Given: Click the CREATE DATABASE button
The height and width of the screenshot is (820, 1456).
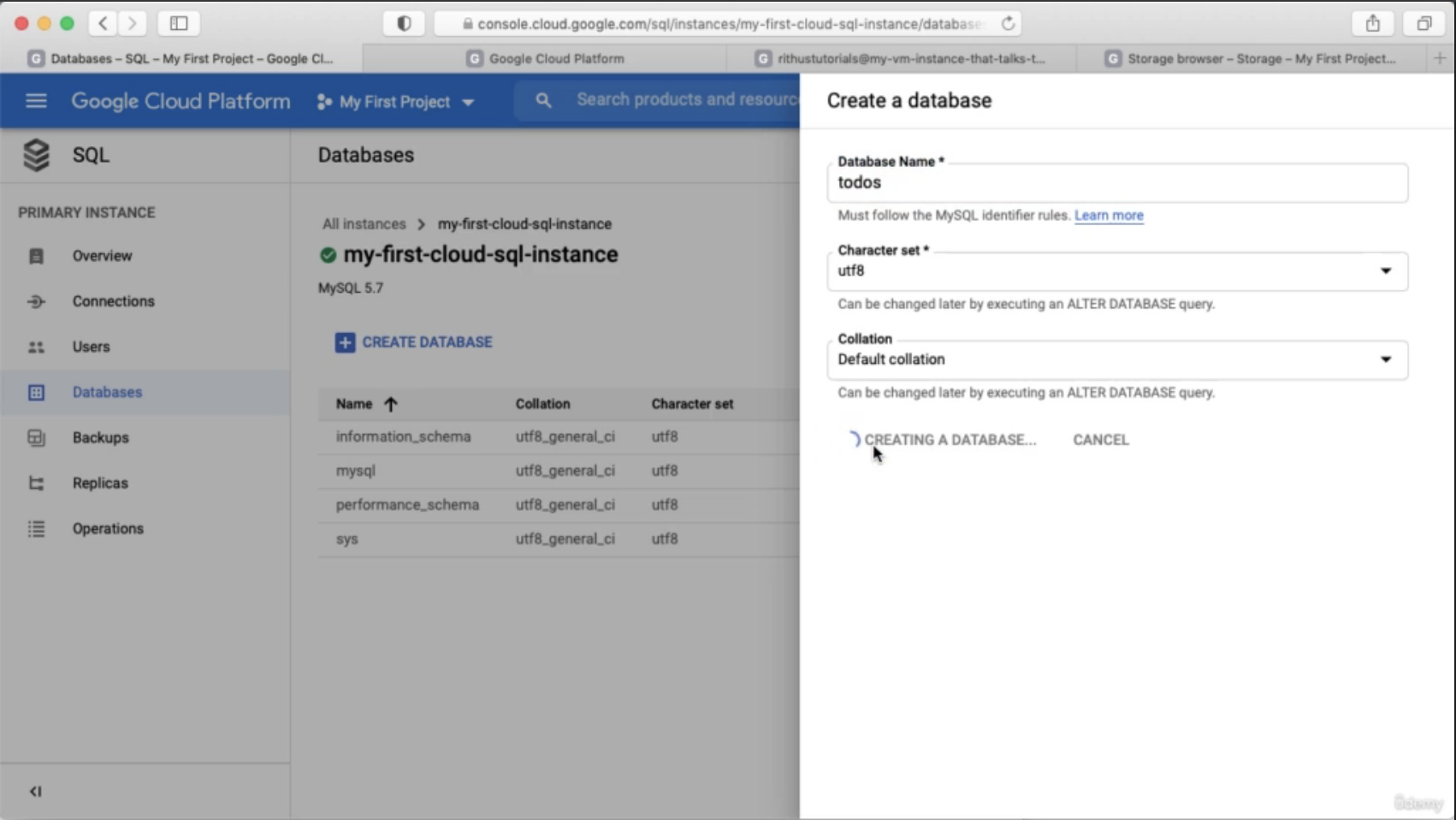Looking at the screenshot, I should 414,342.
